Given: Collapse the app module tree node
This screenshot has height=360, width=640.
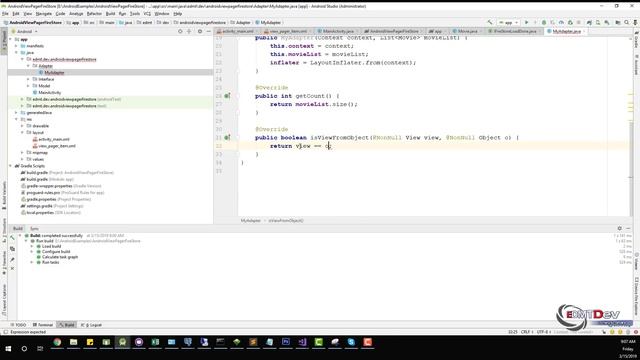Looking at the screenshot, I should (x=11, y=40).
